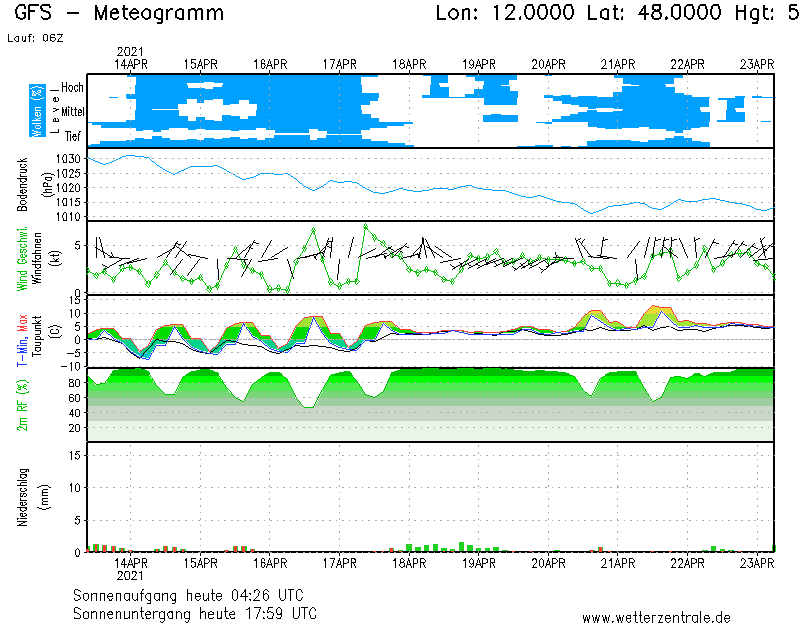Image resolution: width=800 pixels, height=625 pixels.
Task: Click the Mittel cloud level label
Action: (72, 112)
